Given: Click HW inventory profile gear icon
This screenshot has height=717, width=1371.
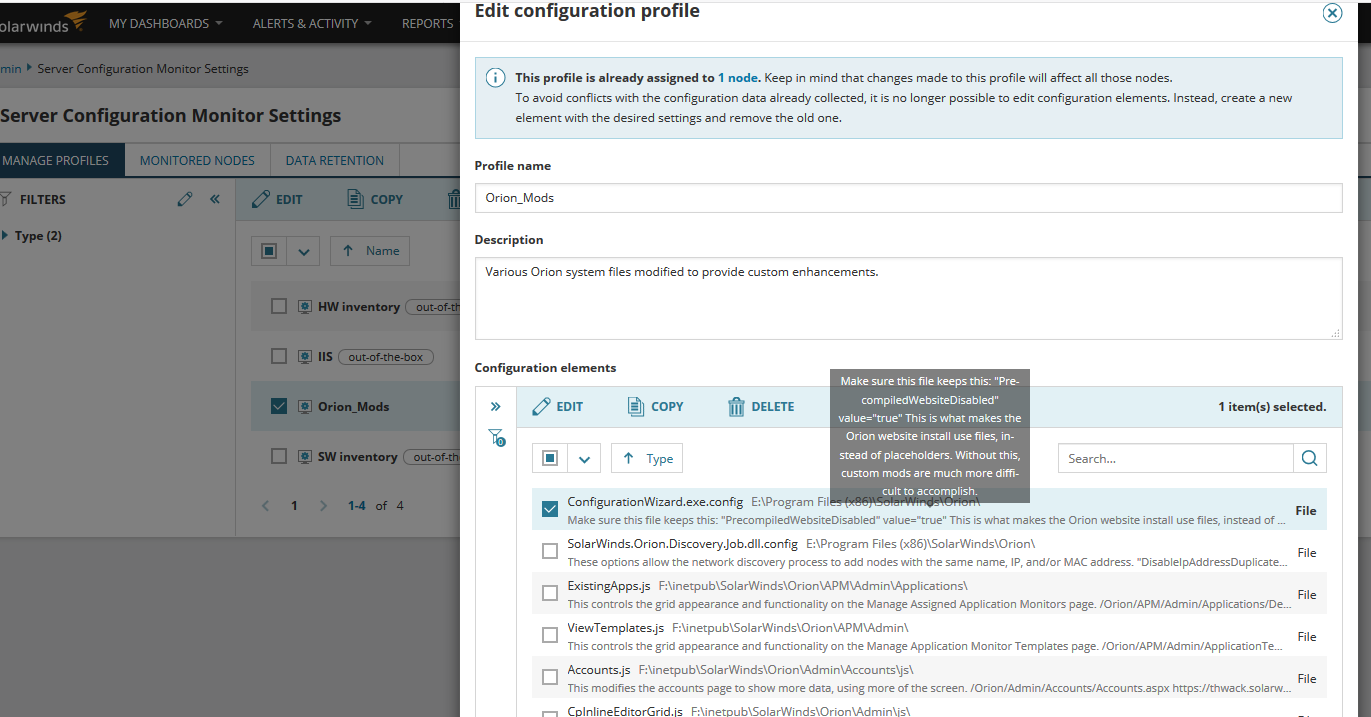Looking at the screenshot, I should [x=306, y=306].
